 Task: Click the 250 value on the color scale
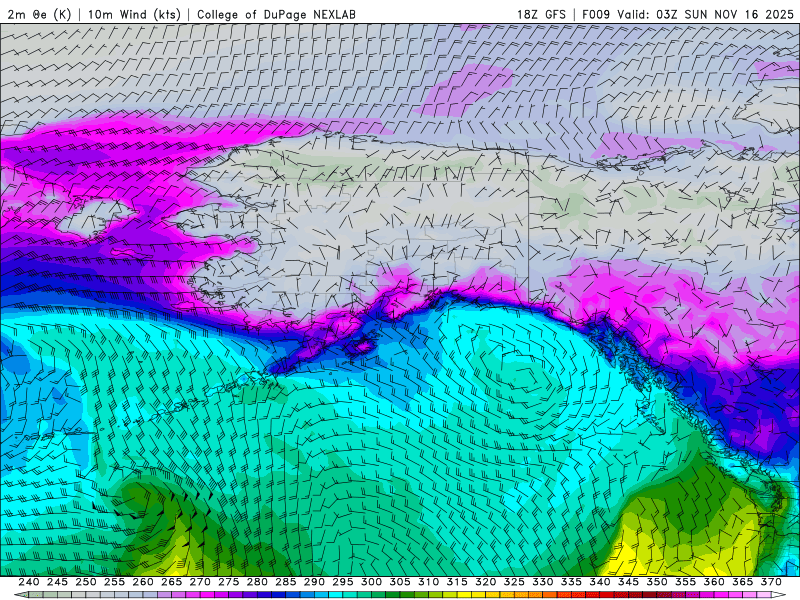click(86, 582)
